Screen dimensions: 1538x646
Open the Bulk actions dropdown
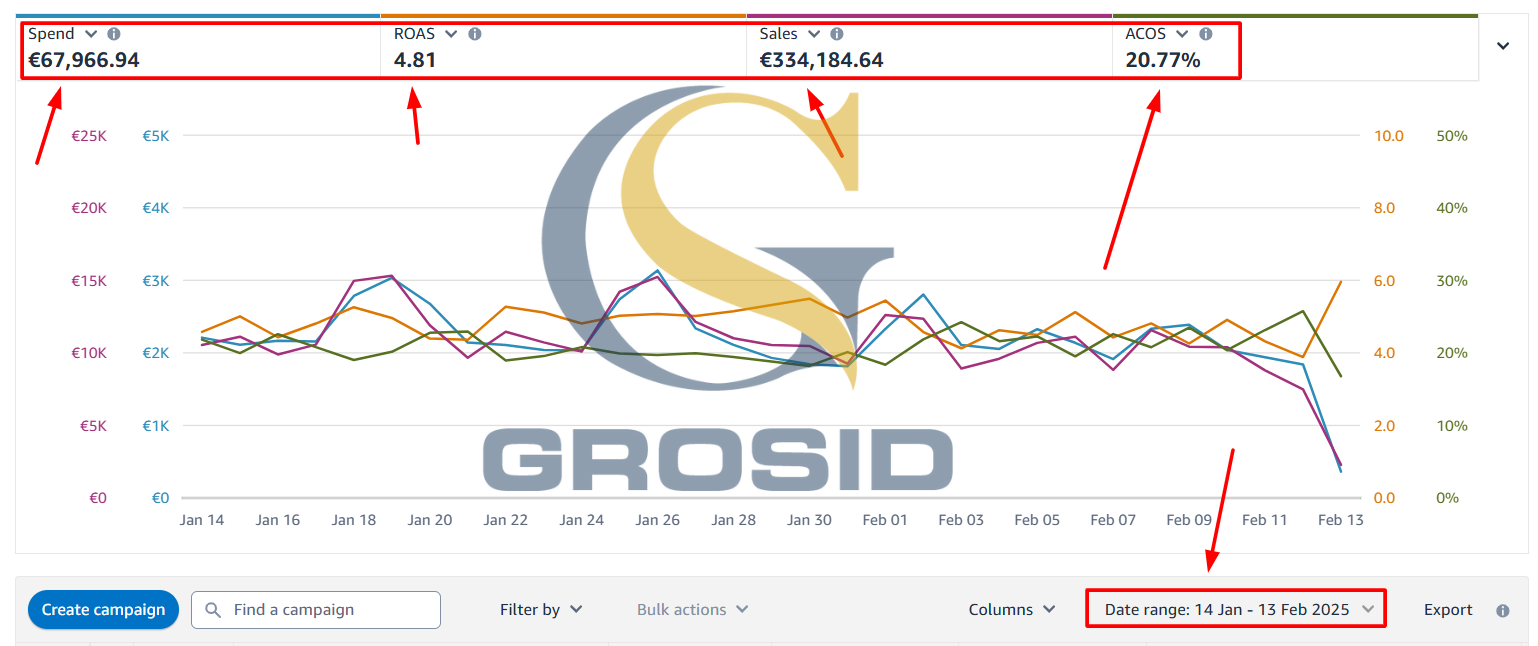tap(693, 610)
